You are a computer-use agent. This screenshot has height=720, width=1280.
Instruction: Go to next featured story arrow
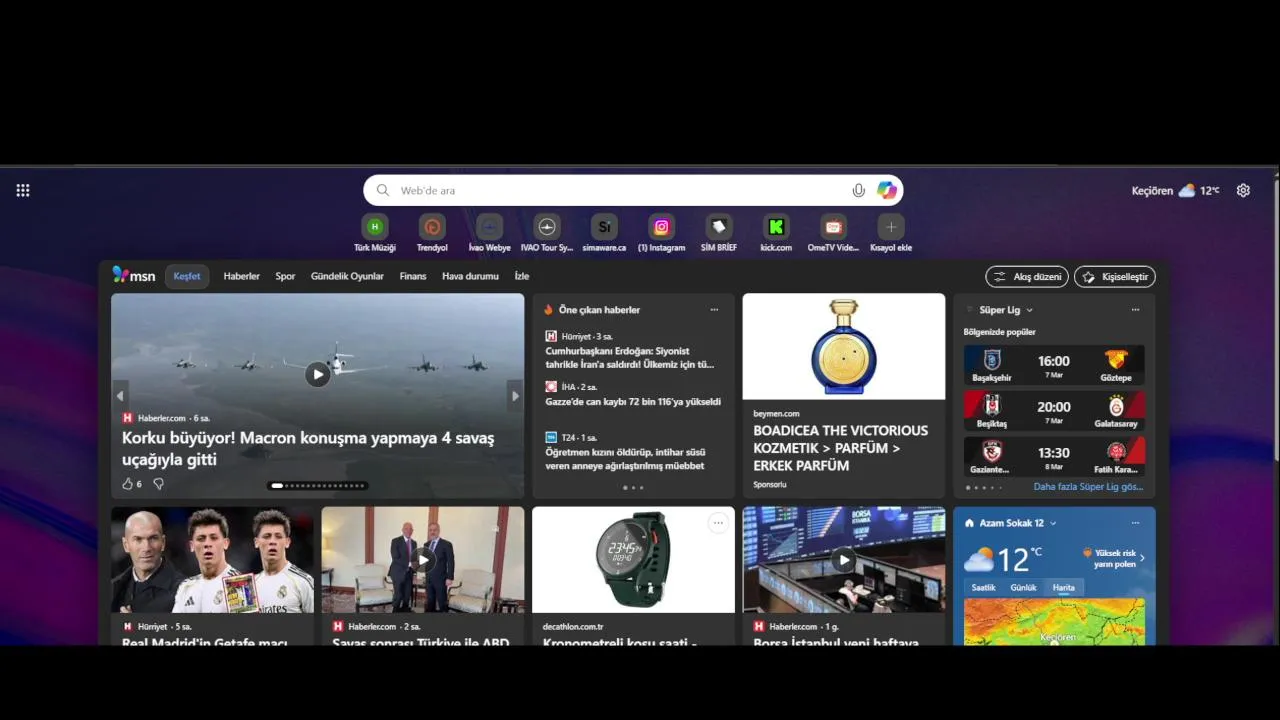click(x=515, y=396)
